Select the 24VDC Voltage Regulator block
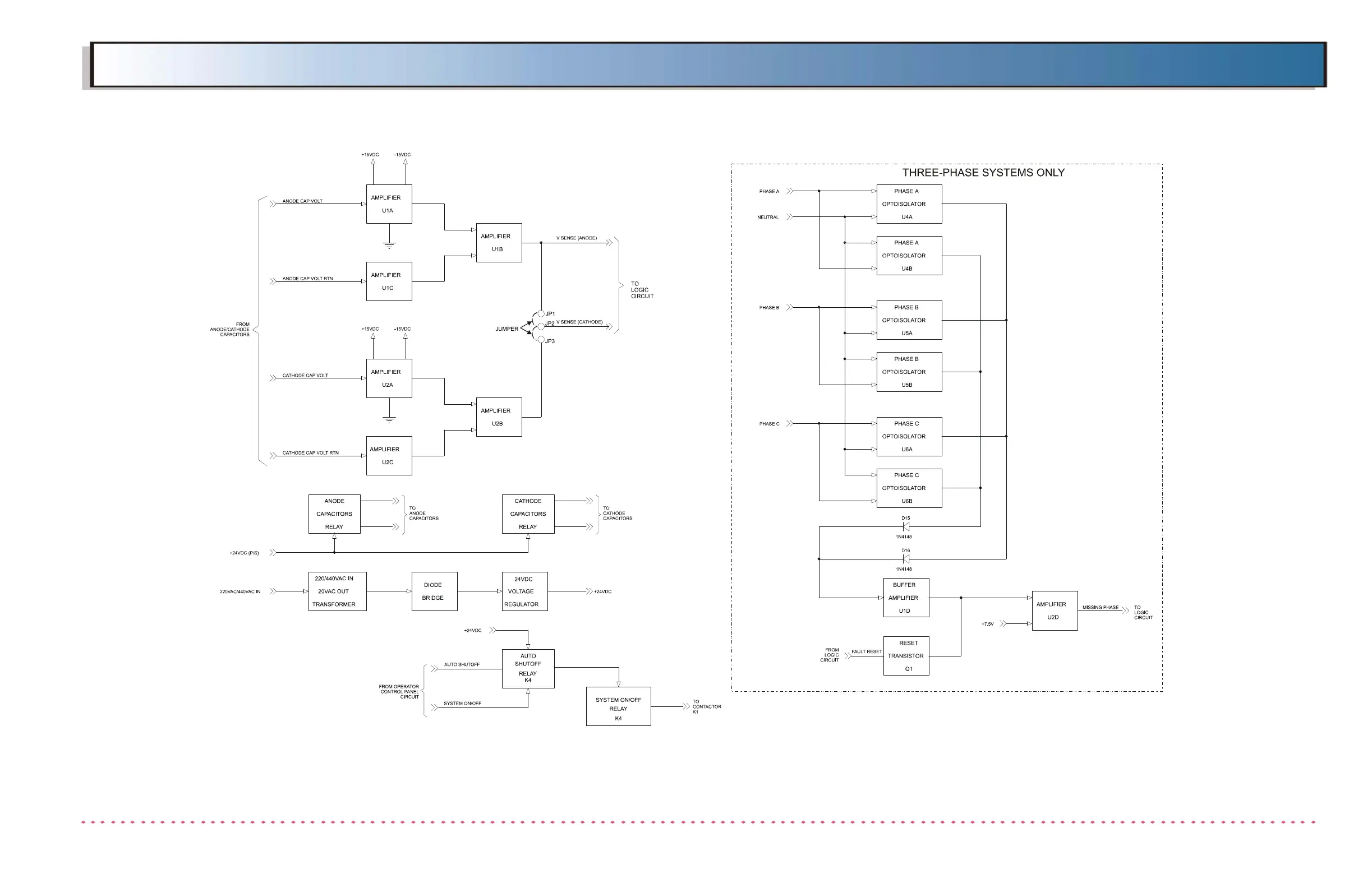 click(524, 591)
